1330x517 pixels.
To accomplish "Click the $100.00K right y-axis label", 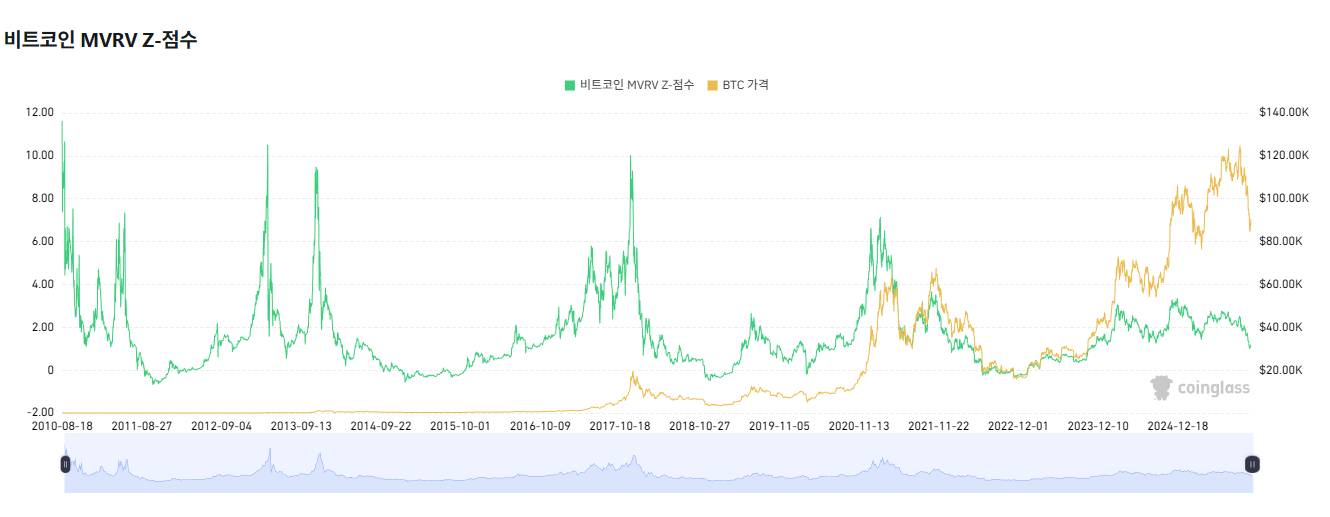I will click(x=1284, y=198).
